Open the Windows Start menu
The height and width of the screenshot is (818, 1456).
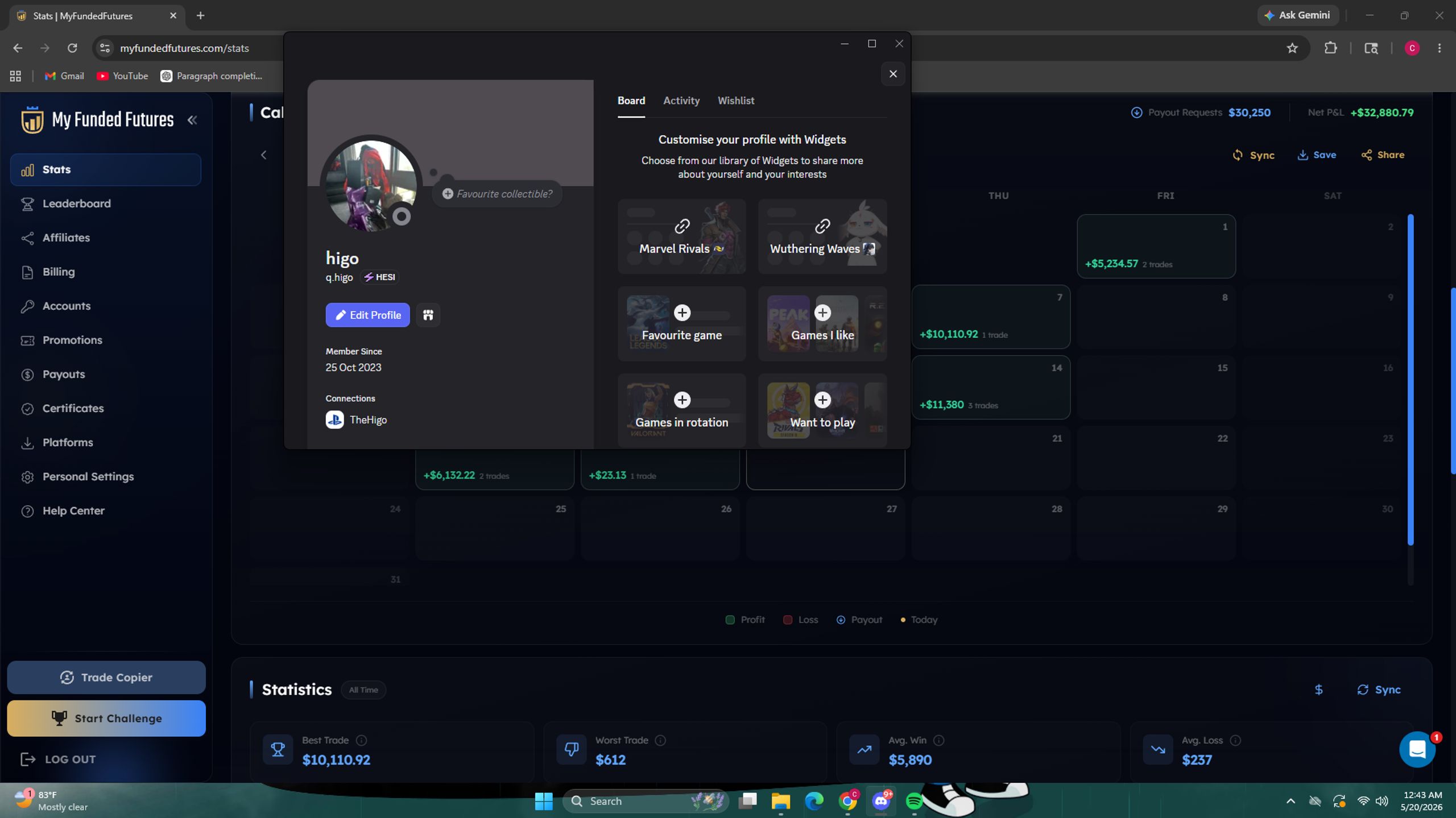coord(544,801)
